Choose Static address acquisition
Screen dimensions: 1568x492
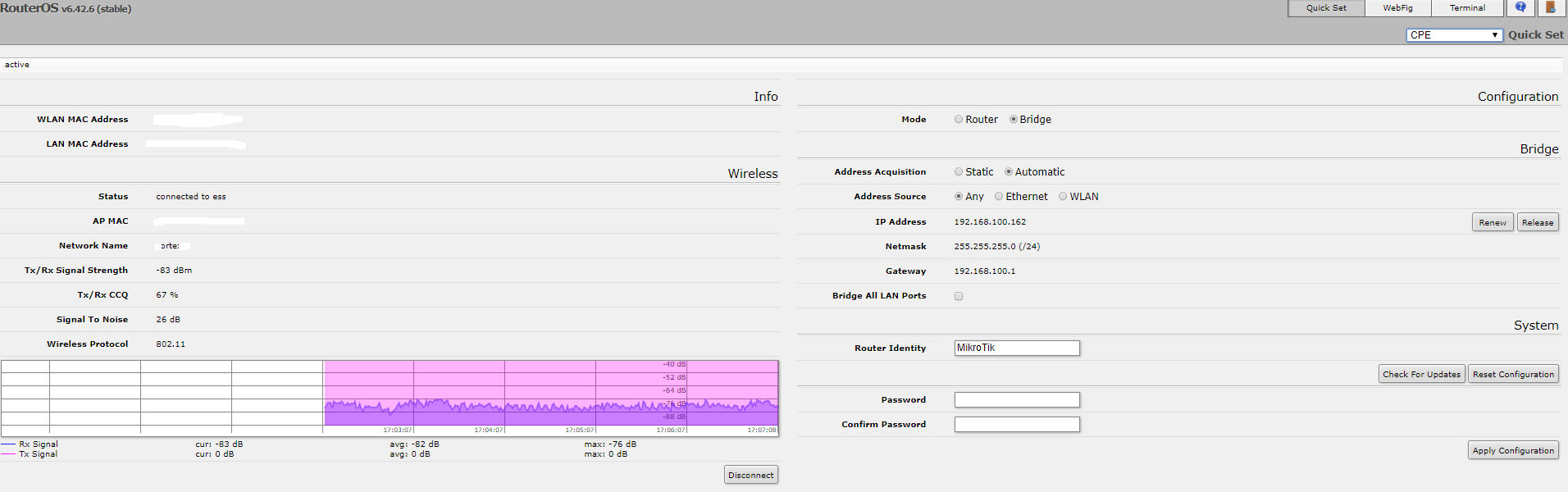click(959, 172)
